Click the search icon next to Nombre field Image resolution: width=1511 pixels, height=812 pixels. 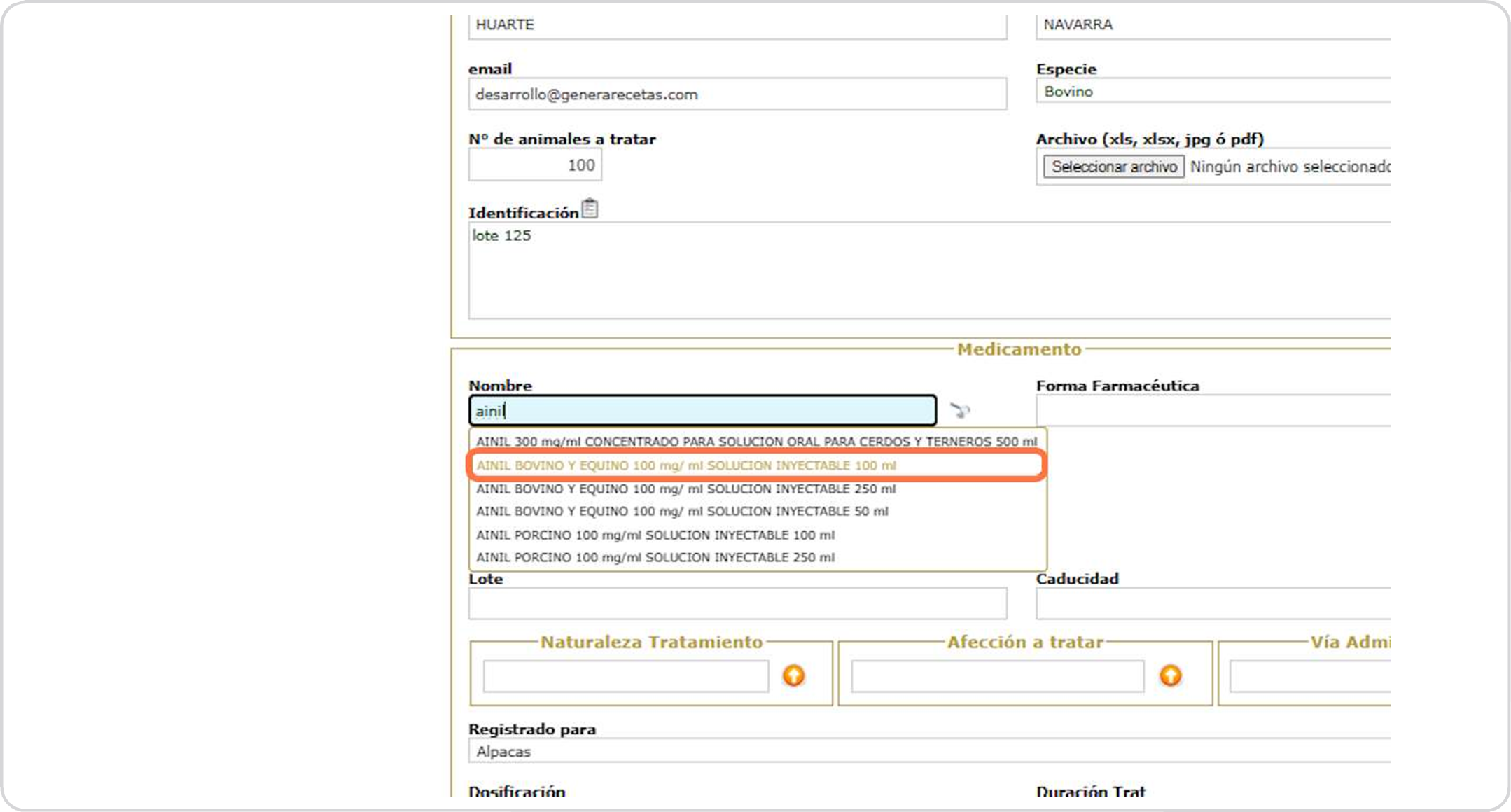coord(959,410)
